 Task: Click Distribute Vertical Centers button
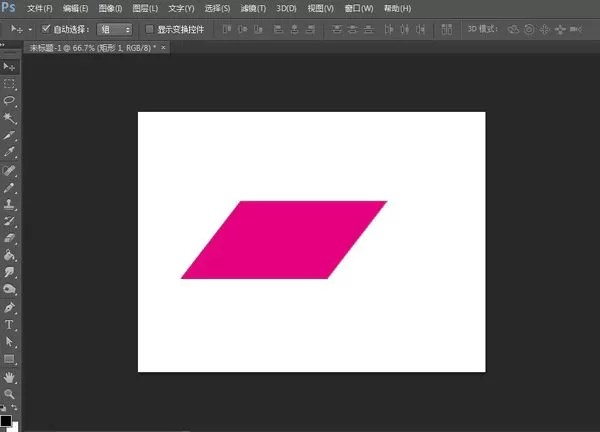[352, 29]
